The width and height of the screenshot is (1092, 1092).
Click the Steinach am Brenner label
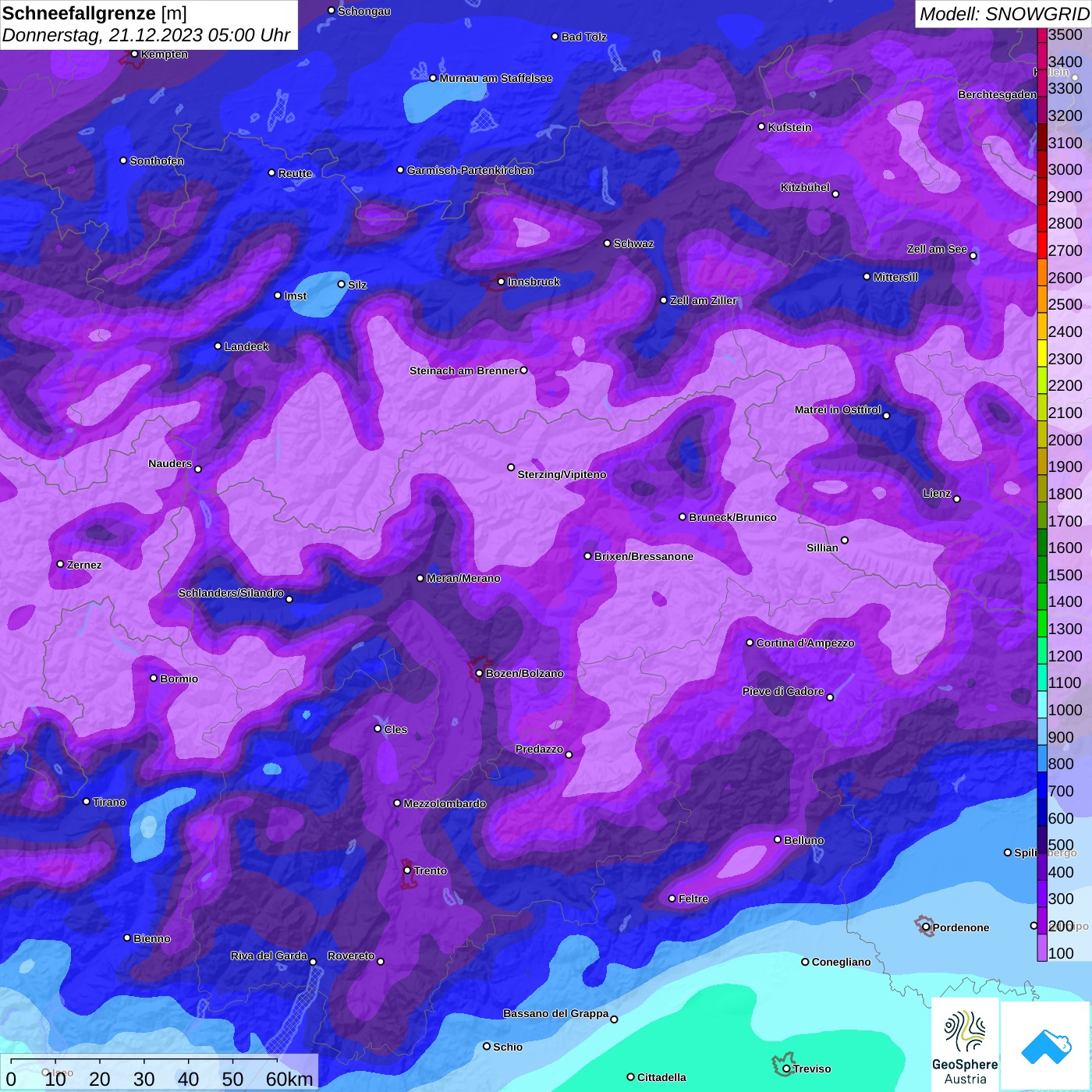[x=464, y=370]
